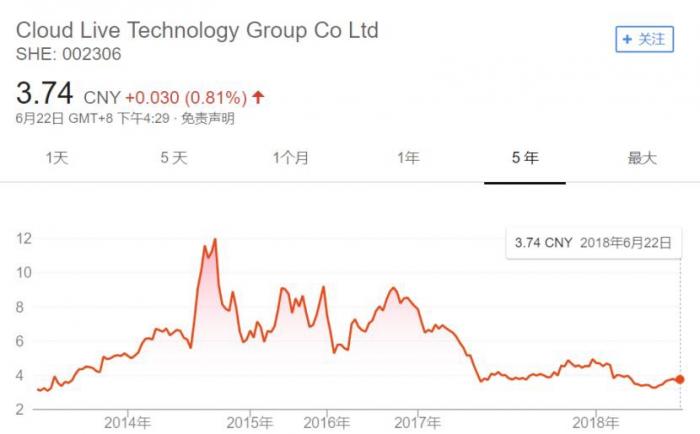Click the Cloud Live Technology Group title
This screenshot has width=700, height=434.
coord(198,30)
